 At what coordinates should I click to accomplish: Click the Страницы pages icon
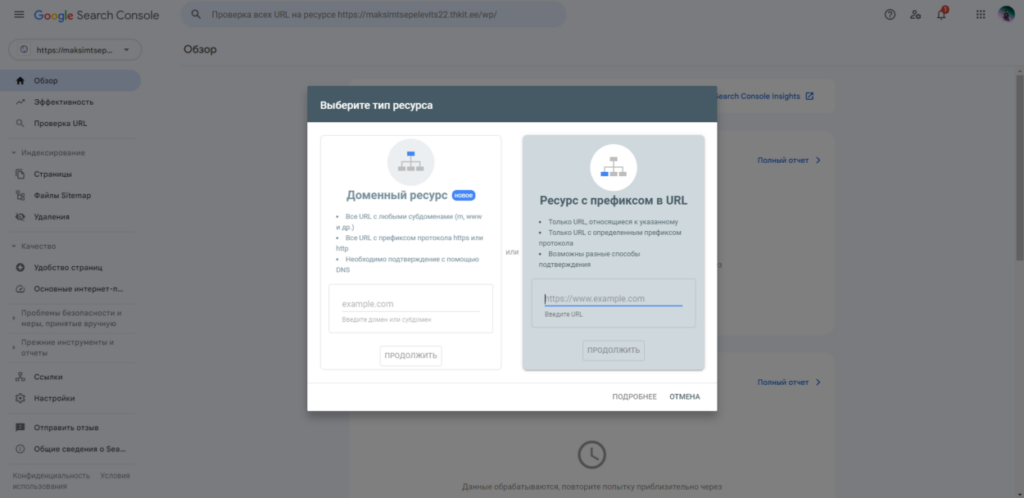(20, 174)
